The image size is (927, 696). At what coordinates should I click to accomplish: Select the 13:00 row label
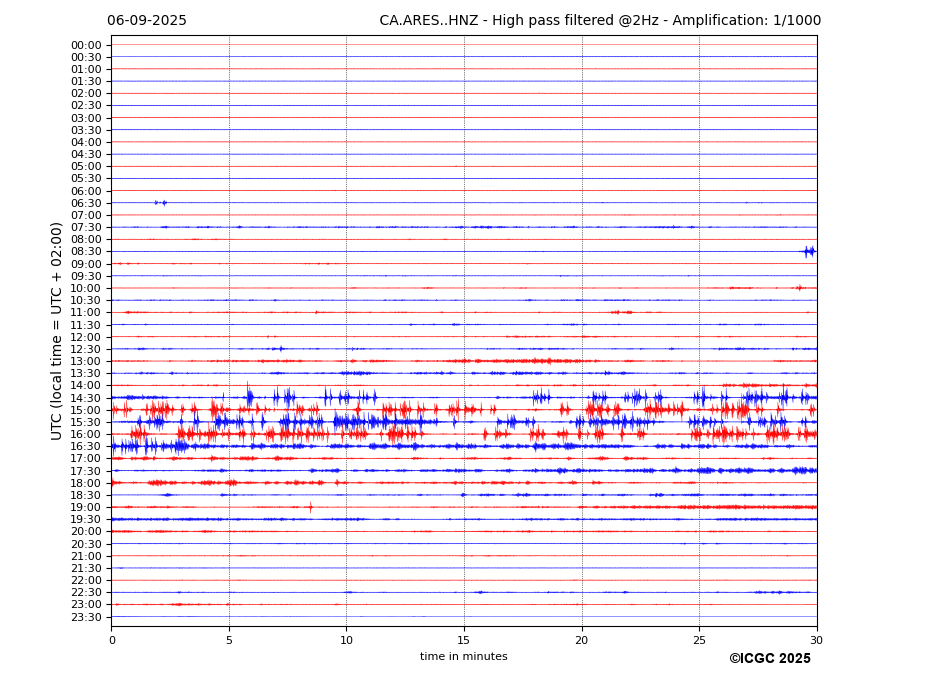(x=86, y=361)
